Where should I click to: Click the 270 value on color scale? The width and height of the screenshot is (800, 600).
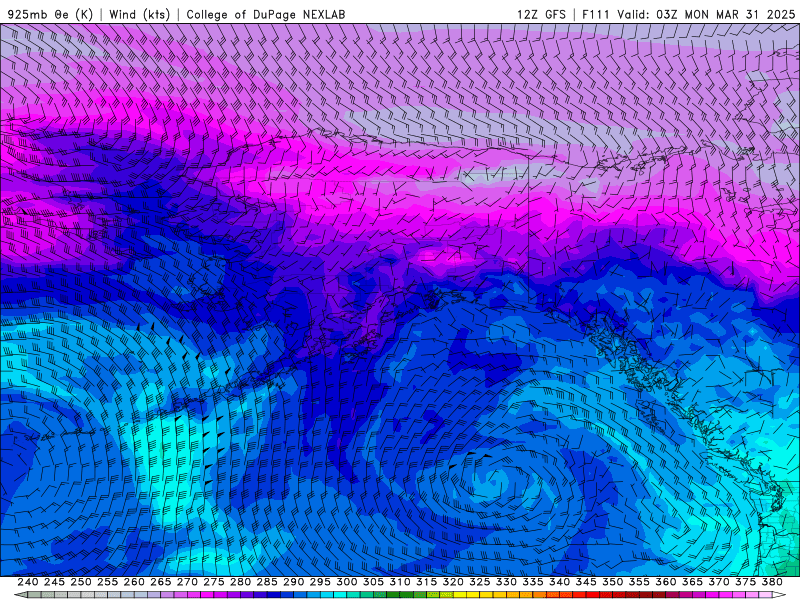(187, 582)
